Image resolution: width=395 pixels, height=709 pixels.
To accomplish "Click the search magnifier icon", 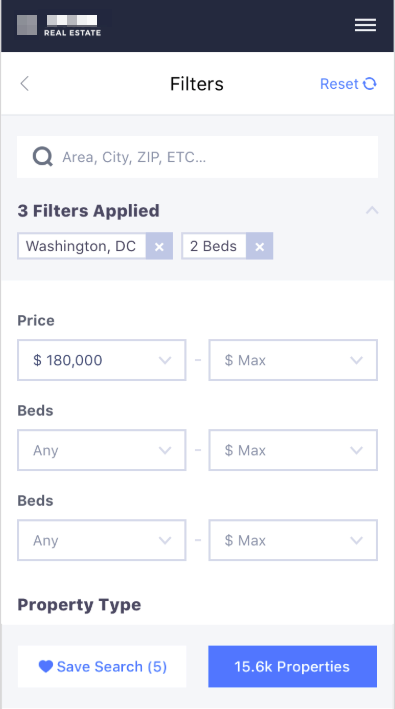I will [x=42, y=157].
